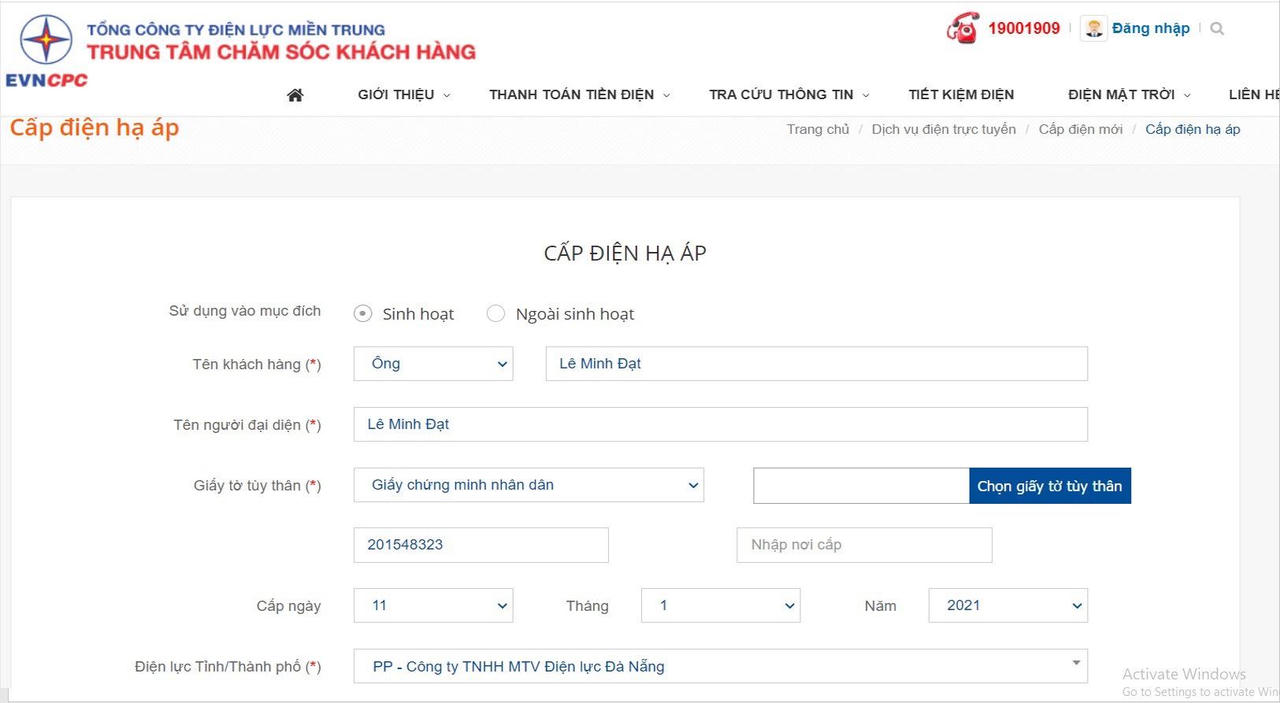This screenshot has width=1280, height=703.
Task: Select the Sinh hoạt radio button
Action: tap(362, 313)
